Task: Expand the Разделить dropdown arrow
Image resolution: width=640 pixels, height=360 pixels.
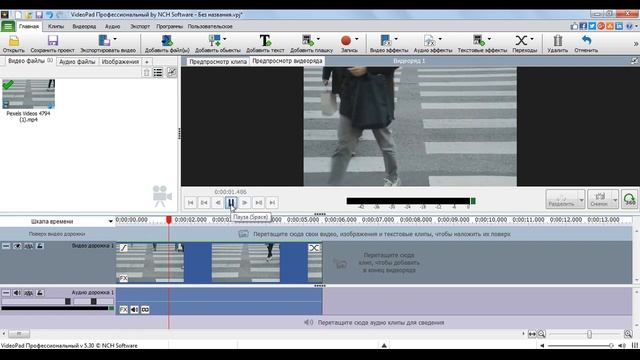Action: pos(581,200)
